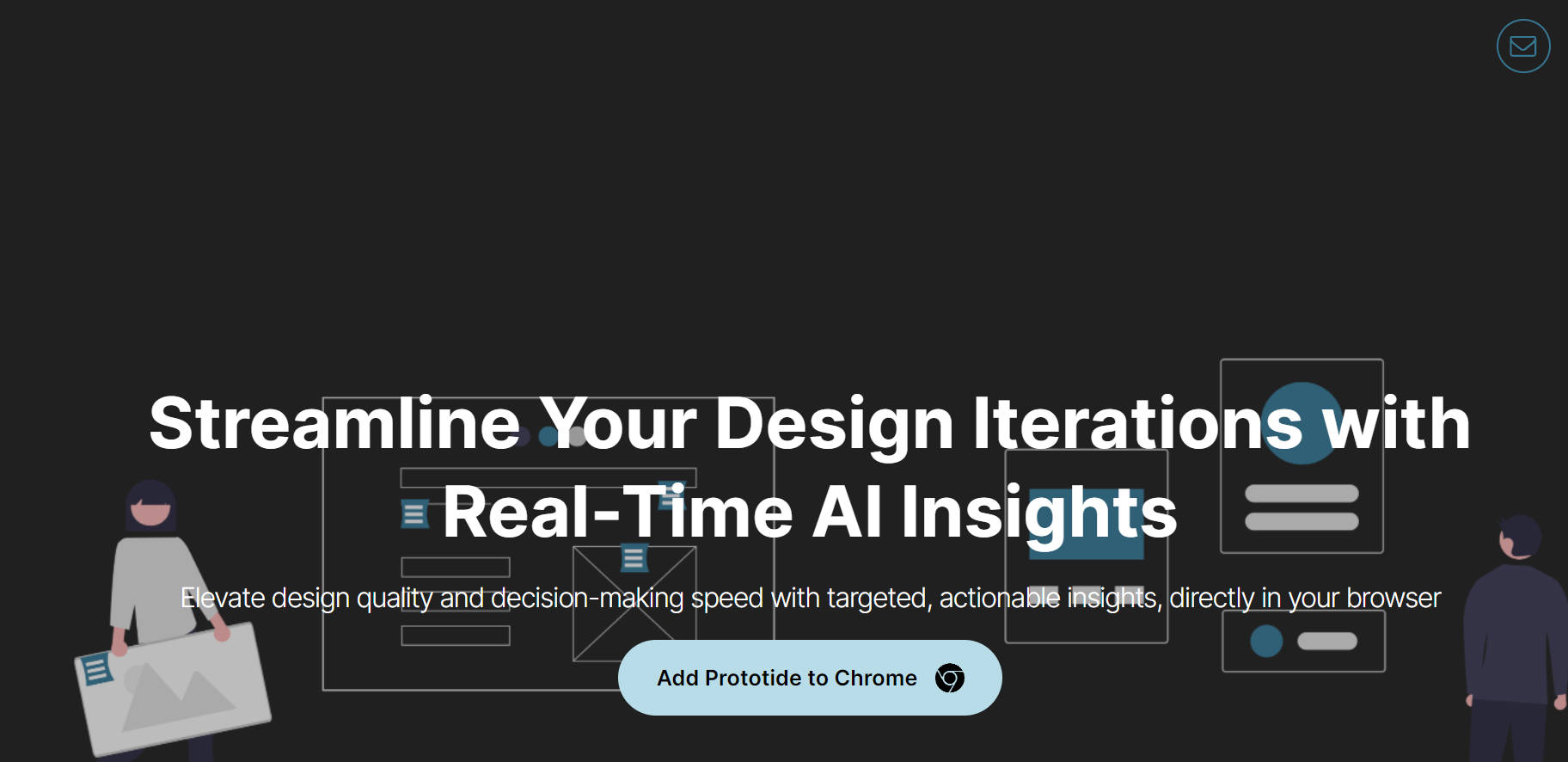1568x762 pixels.
Task: Click the bottom small wireframe field box
Action: (x=455, y=636)
